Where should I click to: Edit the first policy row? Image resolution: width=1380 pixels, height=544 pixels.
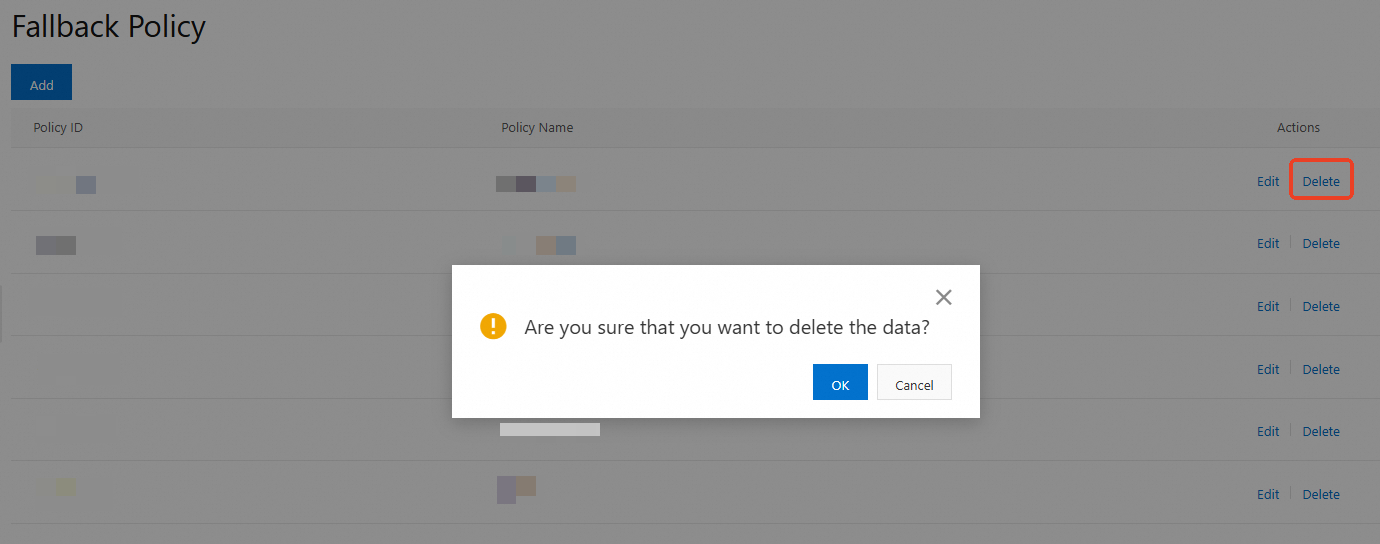[1268, 181]
